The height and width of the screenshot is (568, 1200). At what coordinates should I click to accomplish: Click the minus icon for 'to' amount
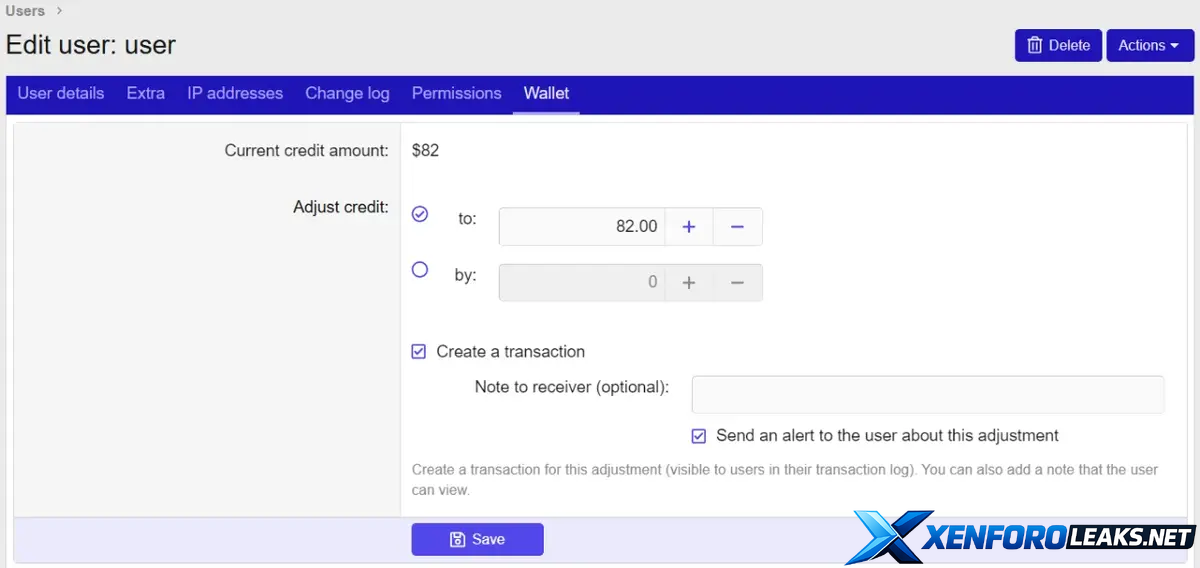click(x=737, y=227)
